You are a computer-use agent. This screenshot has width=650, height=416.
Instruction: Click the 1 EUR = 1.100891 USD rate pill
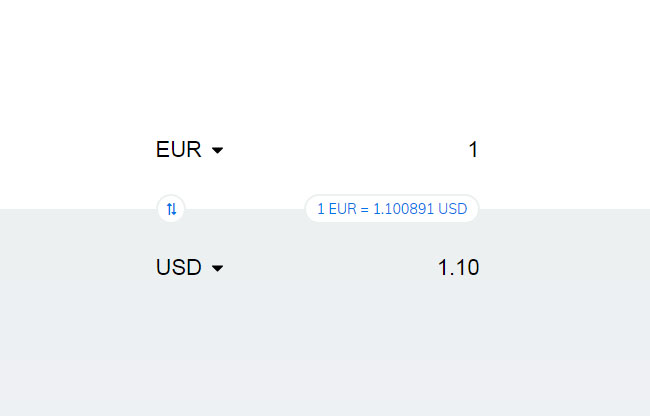tap(392, 209)
